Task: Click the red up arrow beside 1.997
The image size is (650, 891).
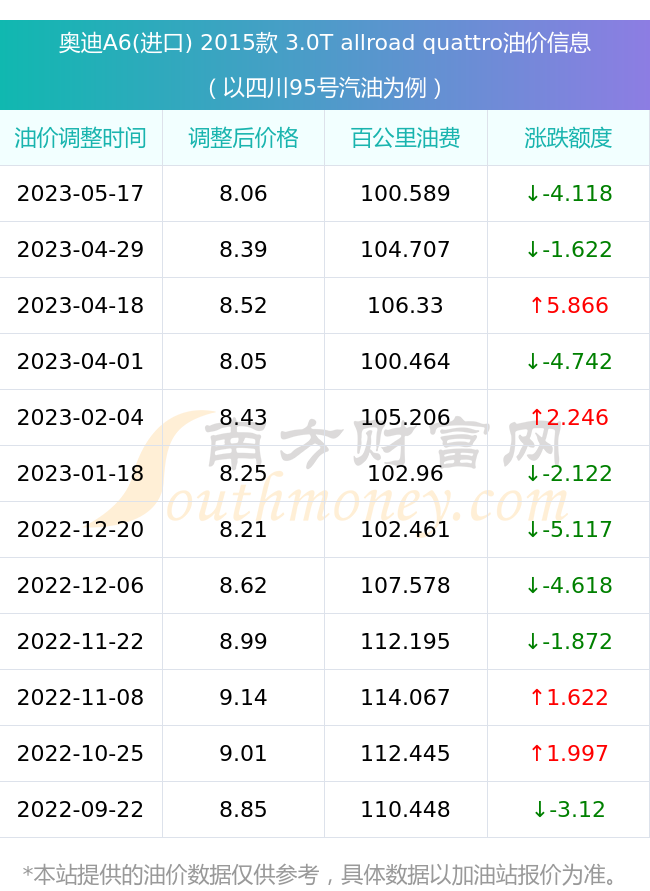Action: (x=537, y=753)
